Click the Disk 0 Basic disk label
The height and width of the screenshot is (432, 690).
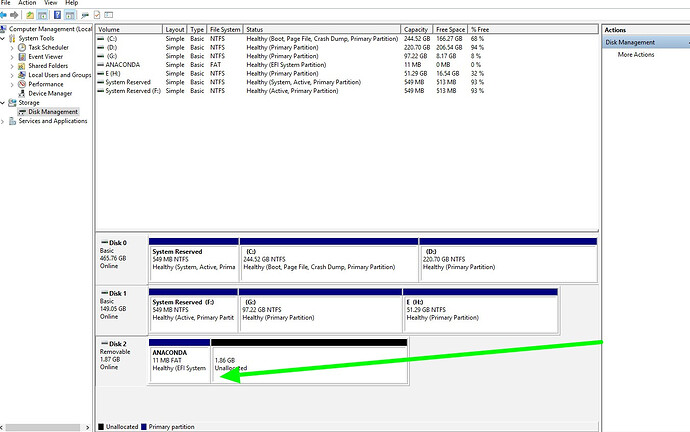click(x=122, y=260)
